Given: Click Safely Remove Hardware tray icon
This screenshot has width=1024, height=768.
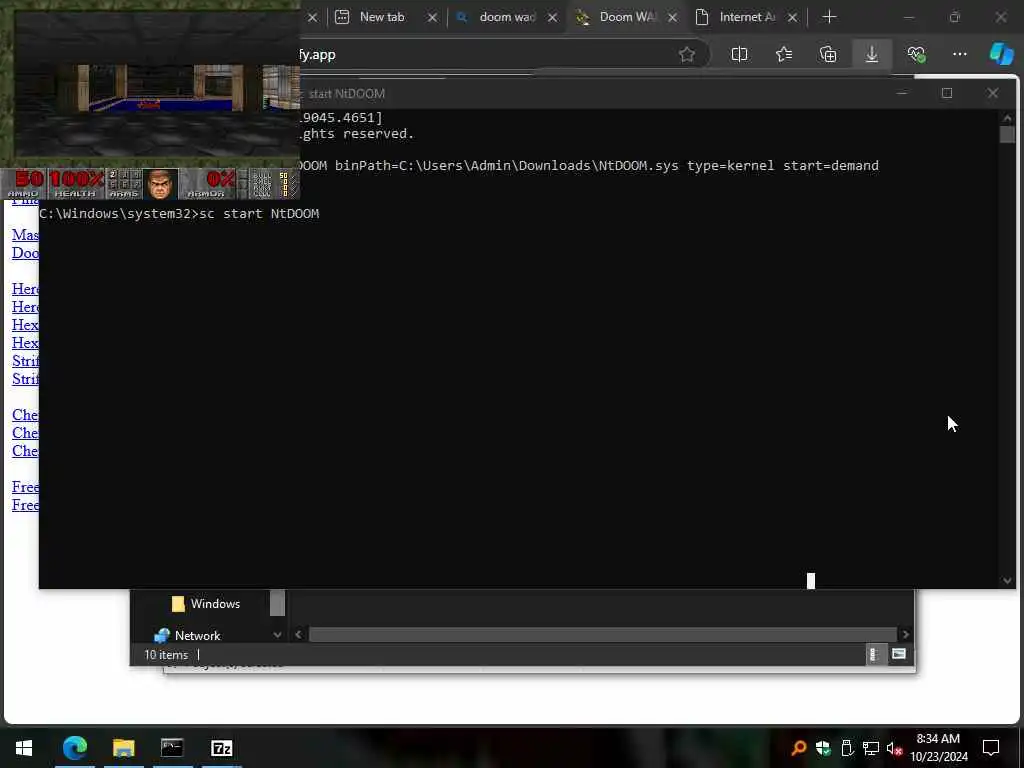Looking at the screenshot, I should tap(847, 748).
